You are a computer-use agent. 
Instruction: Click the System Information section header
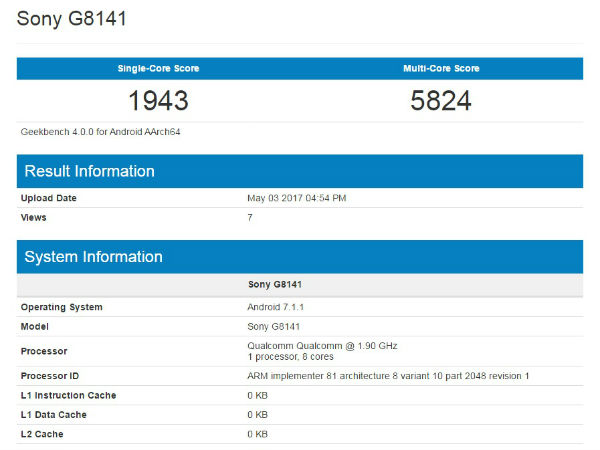93,257
